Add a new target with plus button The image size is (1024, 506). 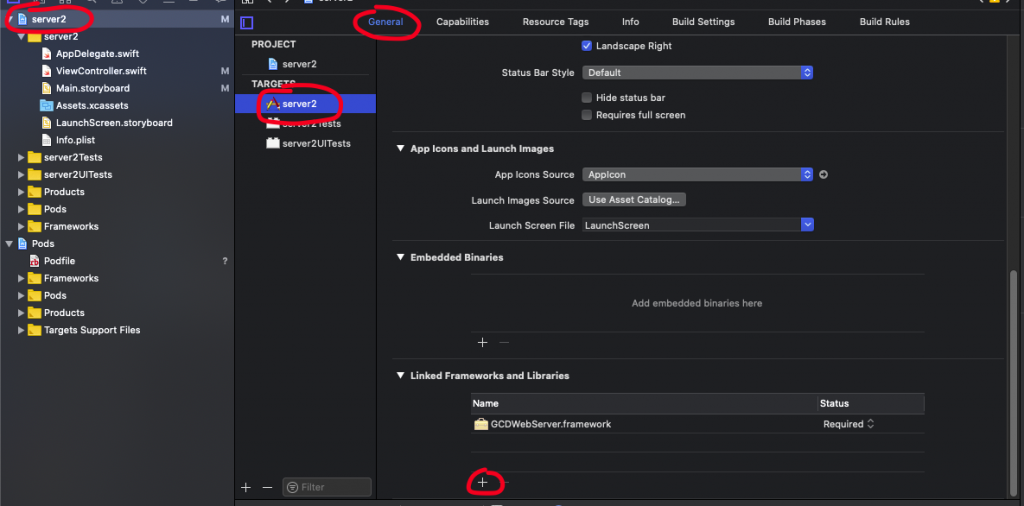click(246, 487)
